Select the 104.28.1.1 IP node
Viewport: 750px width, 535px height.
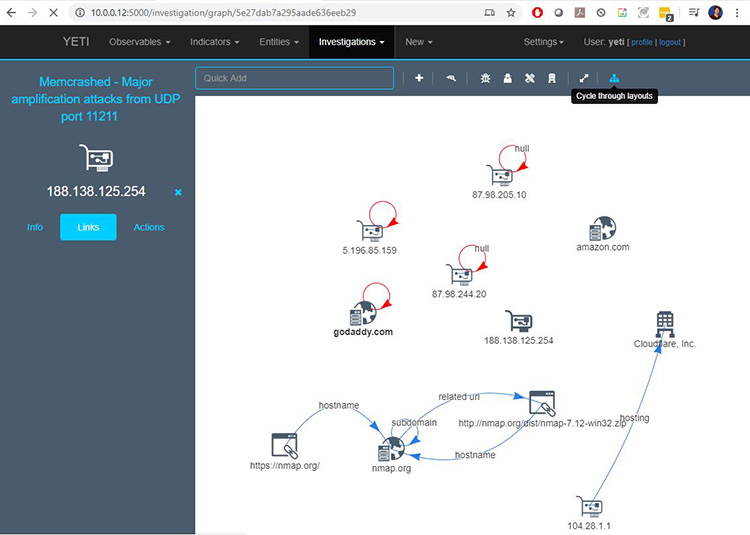[x=589, y=507]
